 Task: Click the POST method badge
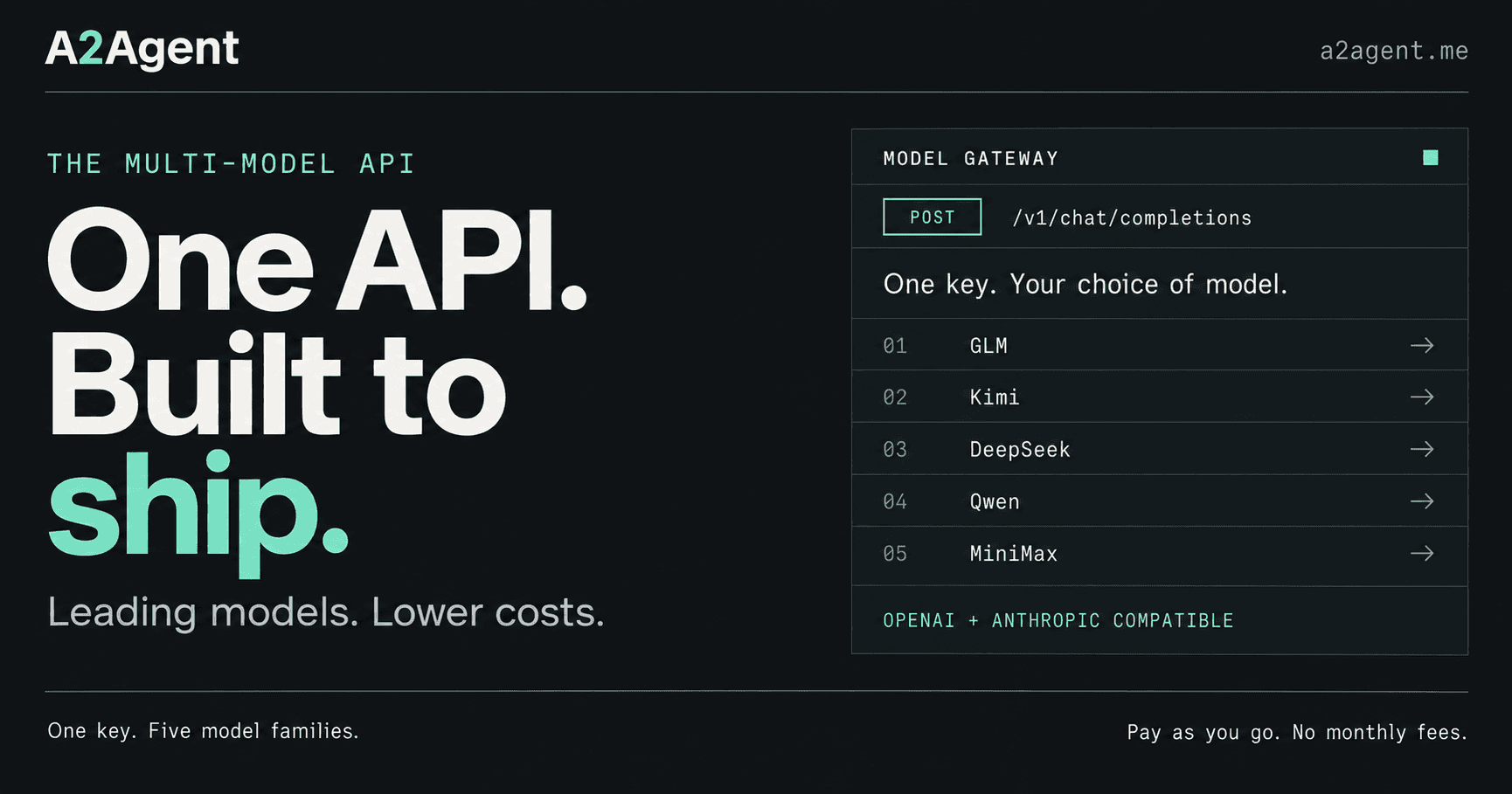(x=932, y=217)
